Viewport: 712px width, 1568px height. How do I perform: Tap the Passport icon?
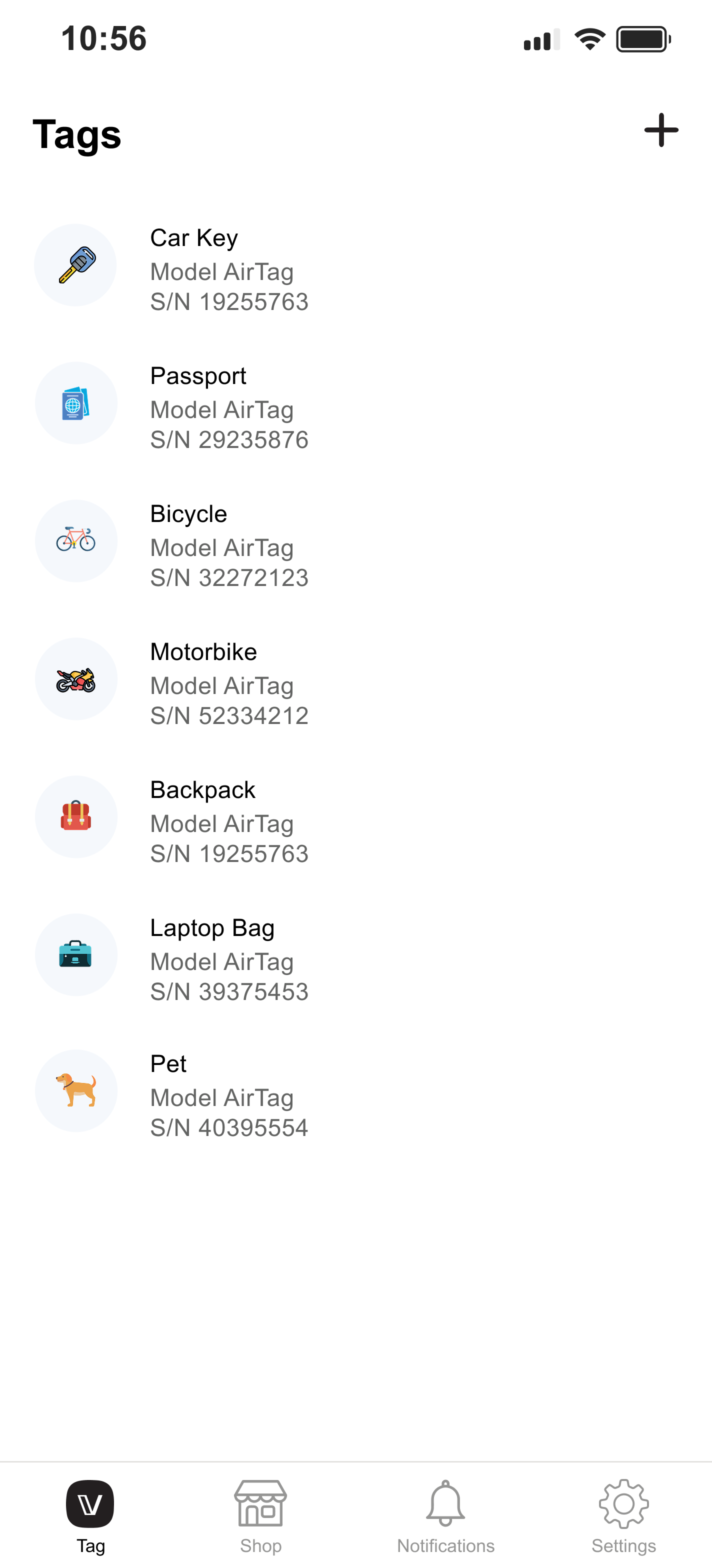[x=75, y=403]
